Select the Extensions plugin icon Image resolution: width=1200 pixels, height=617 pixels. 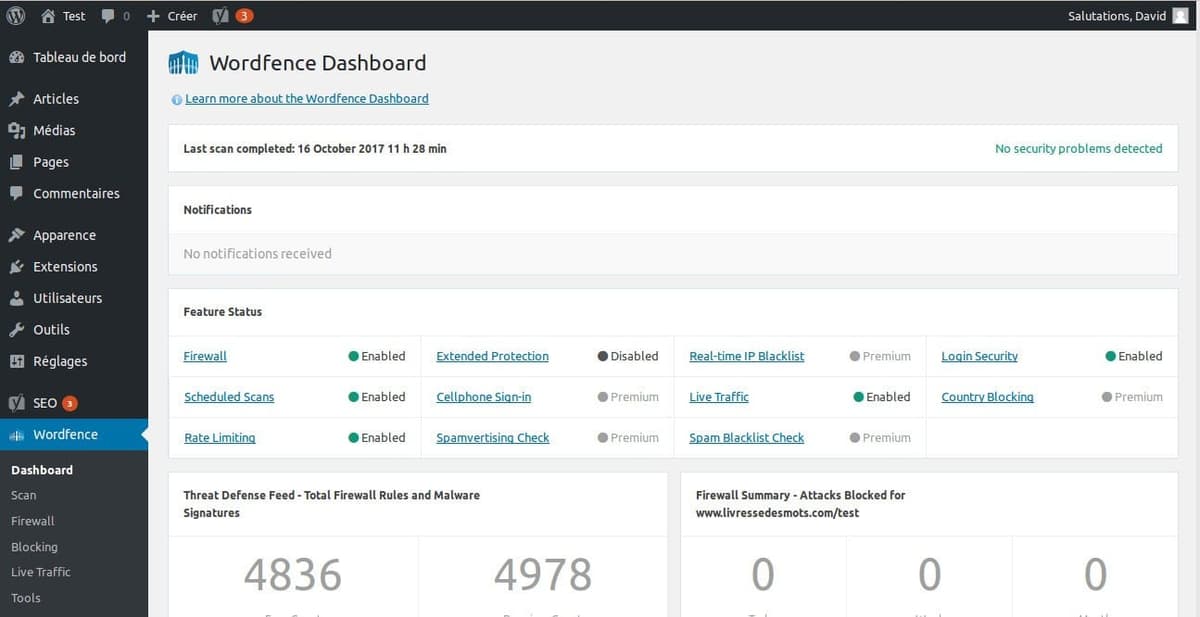point(16,266)
